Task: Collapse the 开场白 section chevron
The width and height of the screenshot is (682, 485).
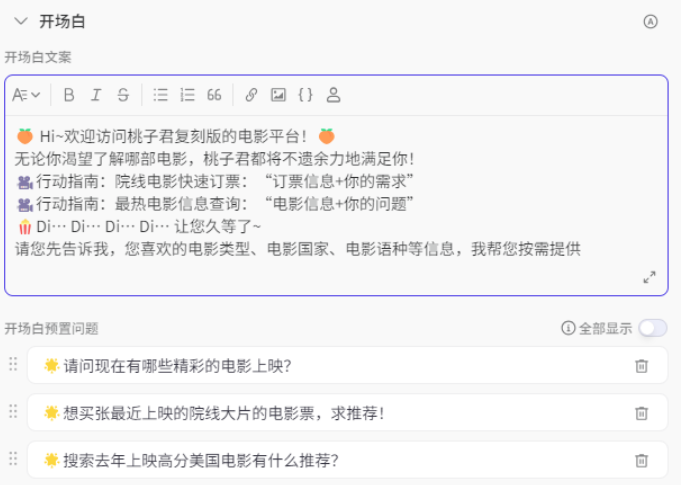Action: click(21, 21)
